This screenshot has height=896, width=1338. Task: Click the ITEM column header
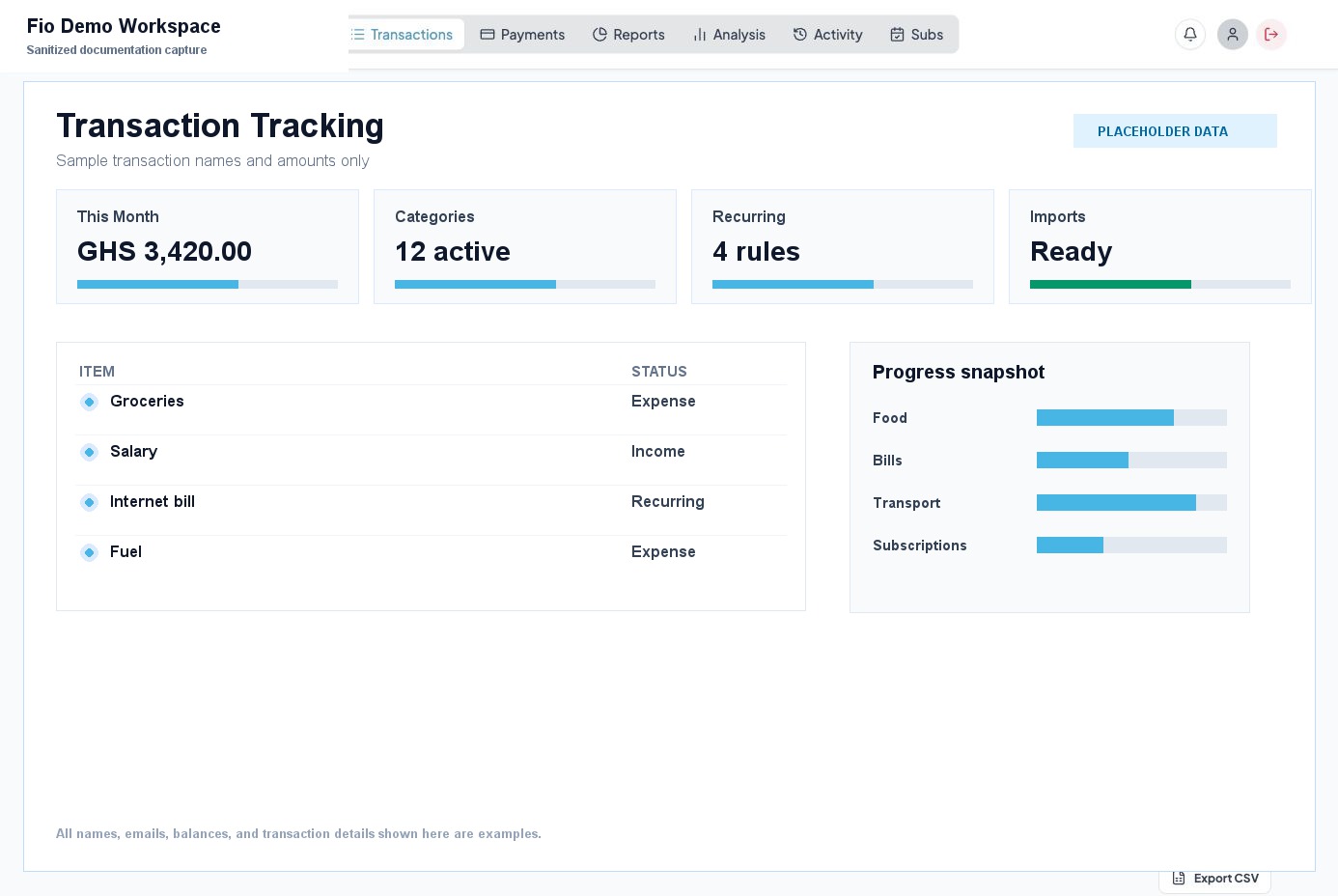click(x=97, y=372)
